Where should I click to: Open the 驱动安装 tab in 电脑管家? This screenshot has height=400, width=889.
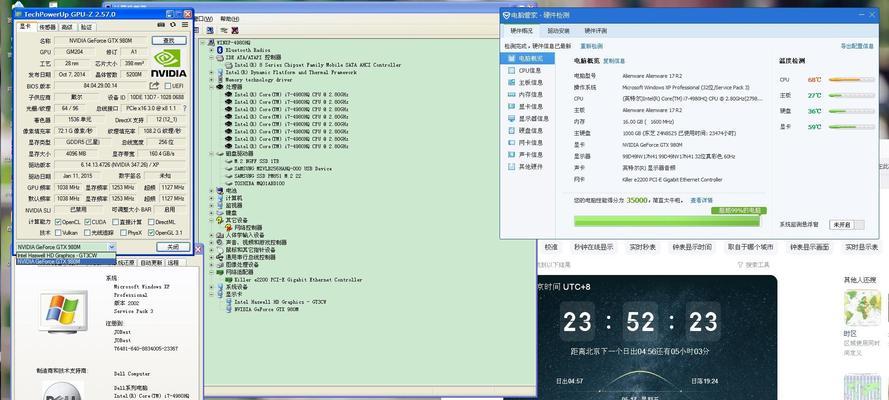(558, 31)
